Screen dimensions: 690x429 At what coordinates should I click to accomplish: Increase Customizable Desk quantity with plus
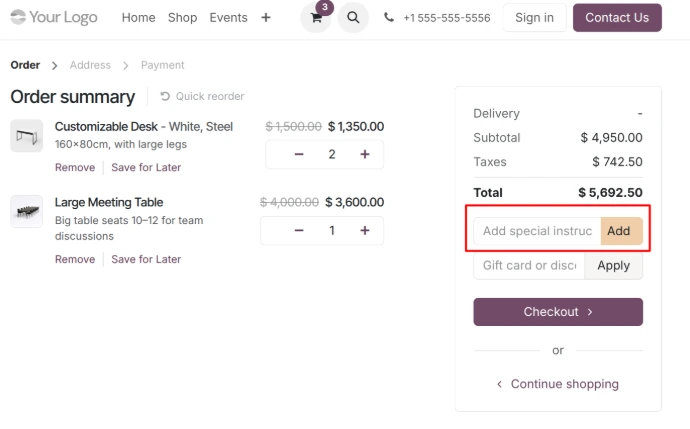pyautogui.click(x=364, y=154)
